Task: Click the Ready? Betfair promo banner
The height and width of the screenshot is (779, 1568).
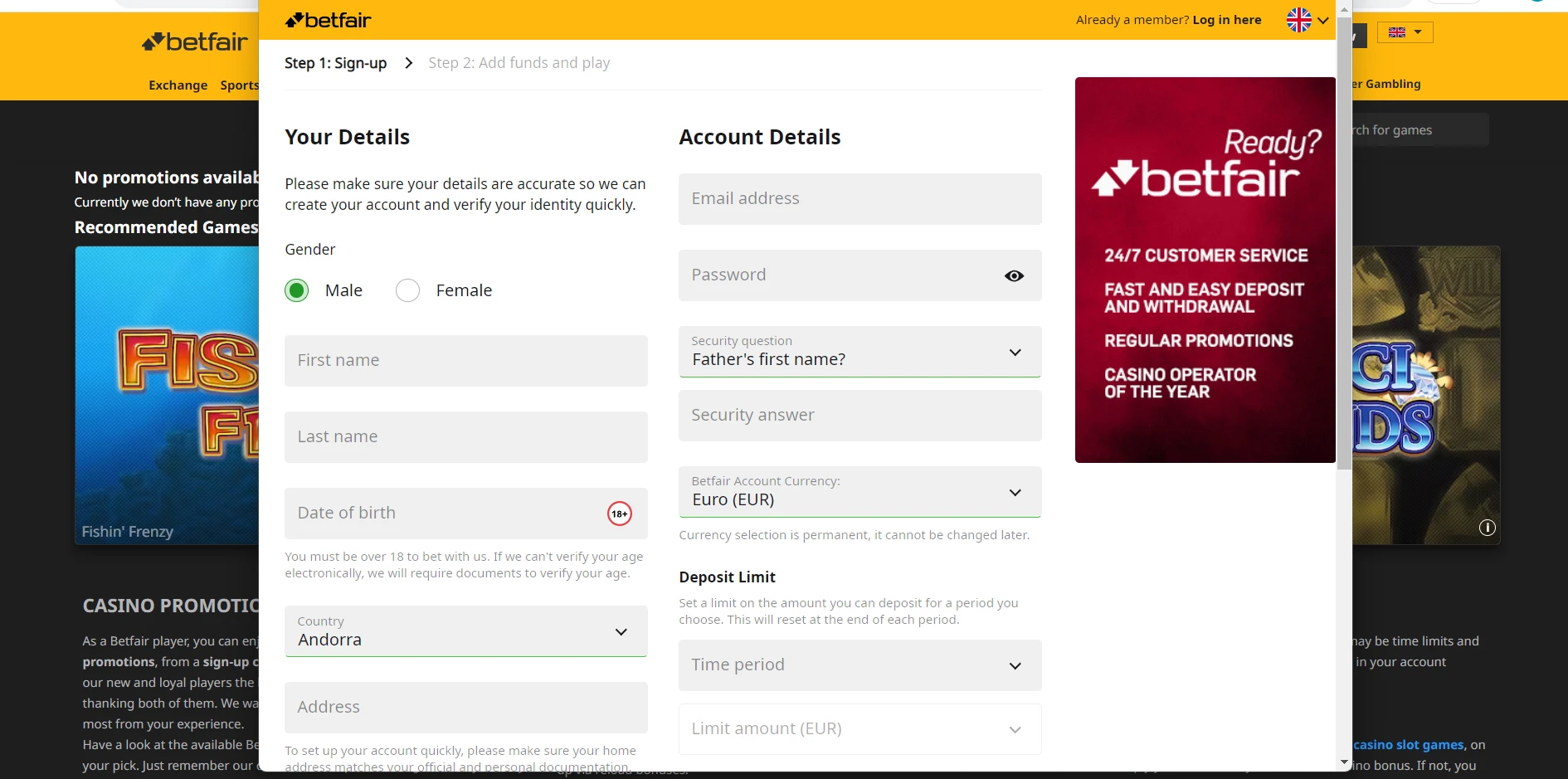Action: point(1205,270)
